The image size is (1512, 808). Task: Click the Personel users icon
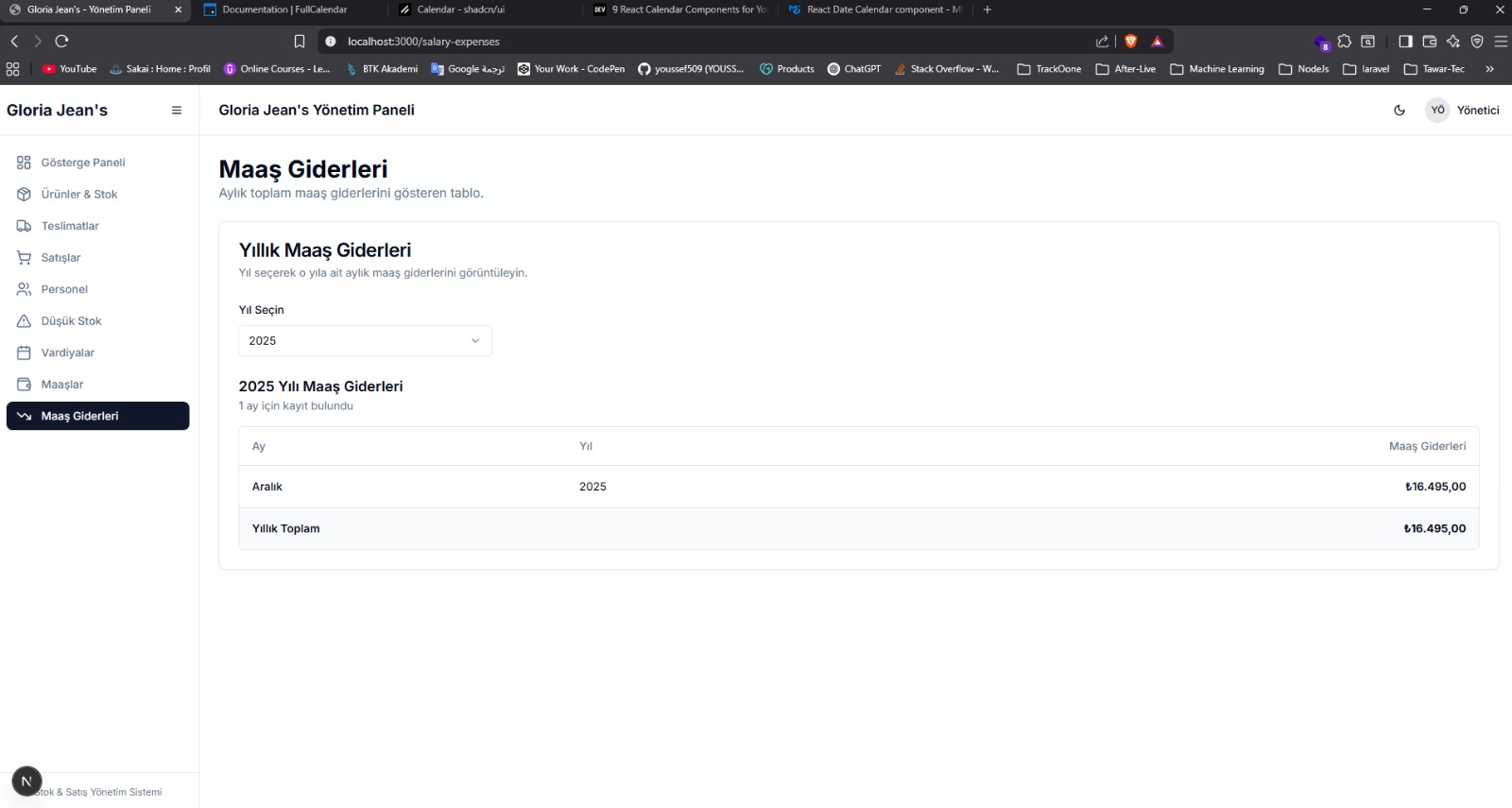(x=24, y=289)
